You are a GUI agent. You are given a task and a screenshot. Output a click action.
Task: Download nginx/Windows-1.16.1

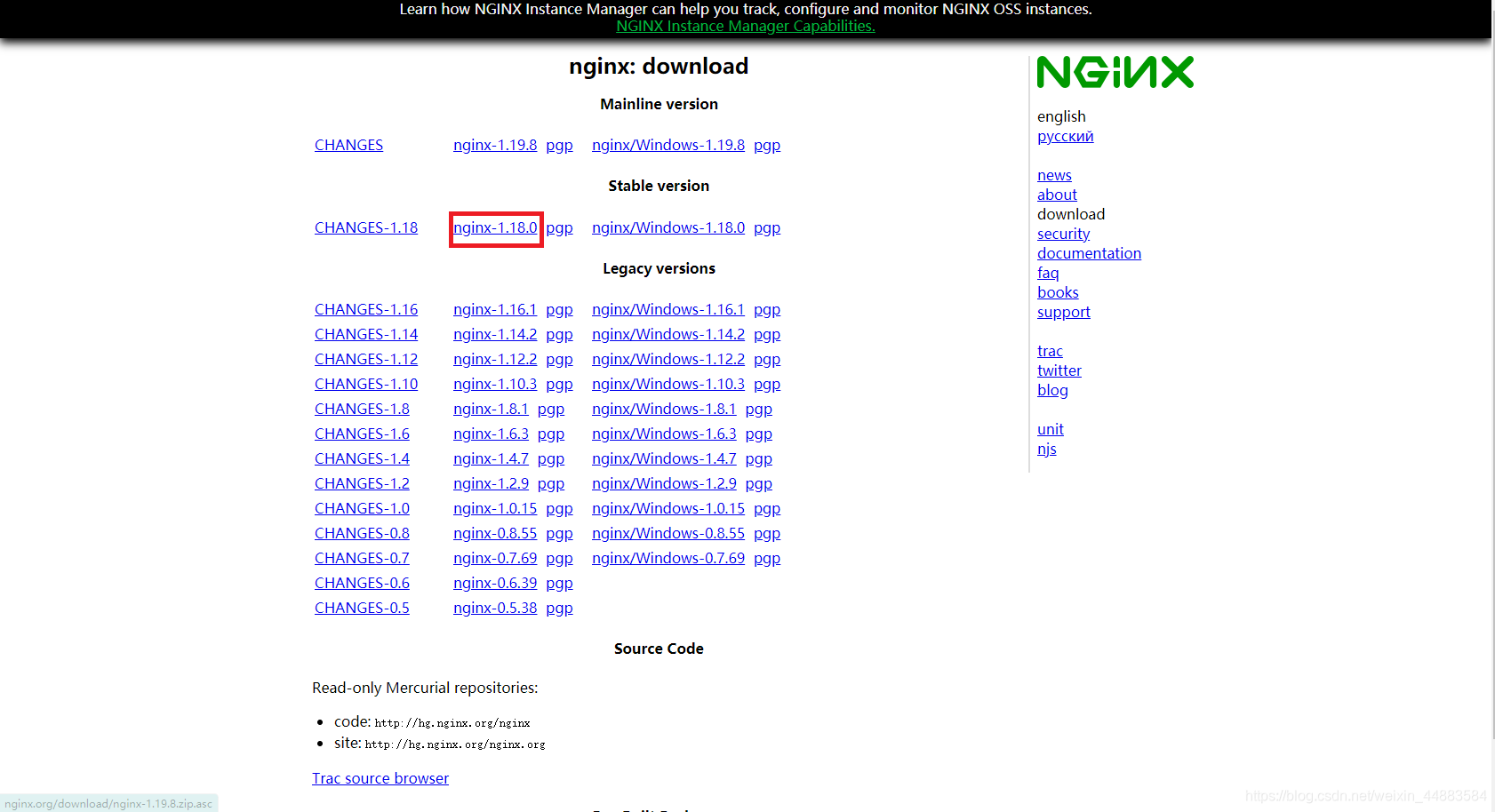(x=668, y=309)
